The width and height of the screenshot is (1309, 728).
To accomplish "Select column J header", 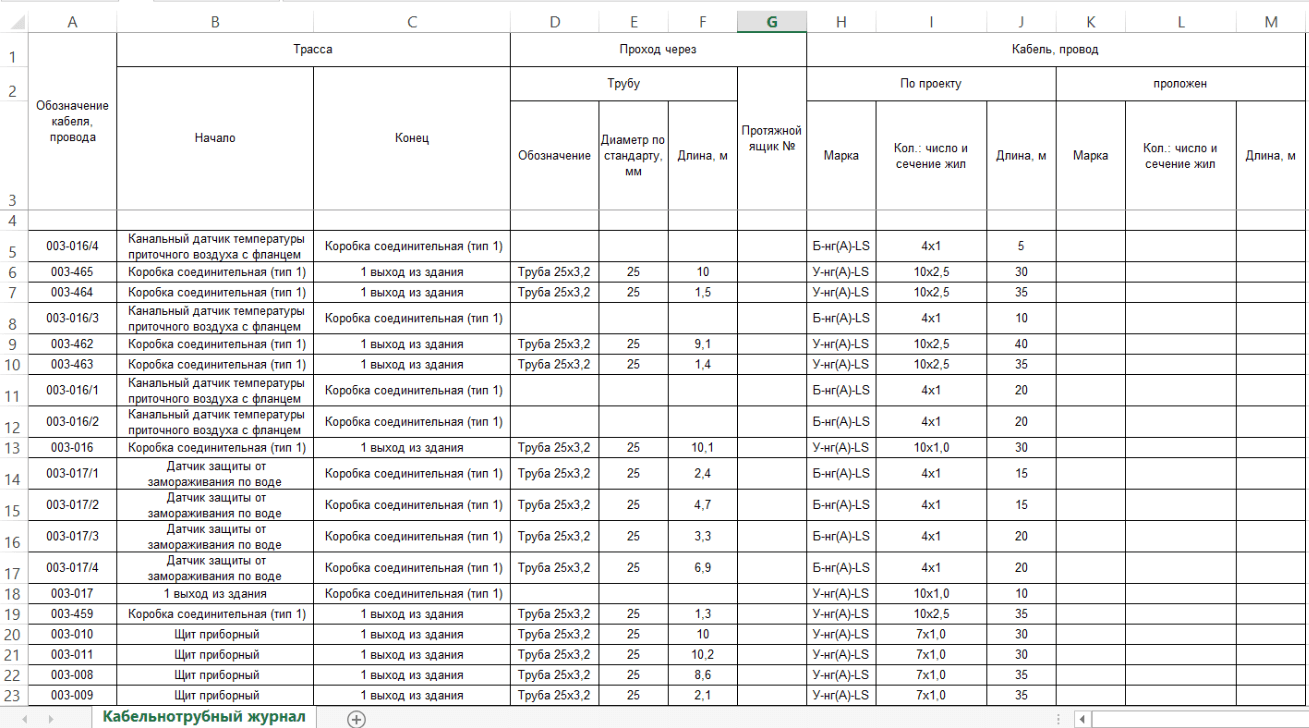I will point(1021,23).
